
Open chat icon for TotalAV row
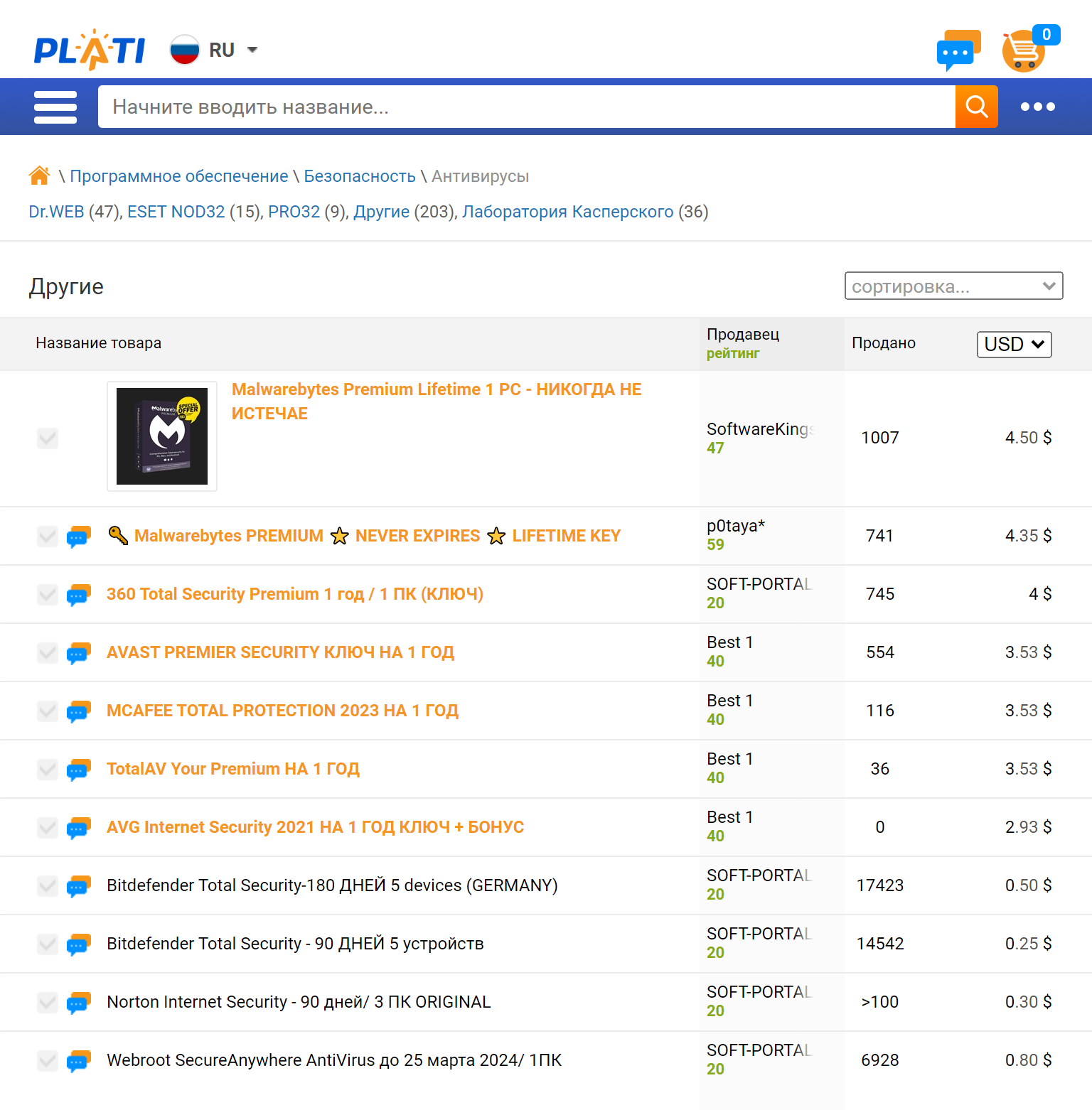coord(79,770)
